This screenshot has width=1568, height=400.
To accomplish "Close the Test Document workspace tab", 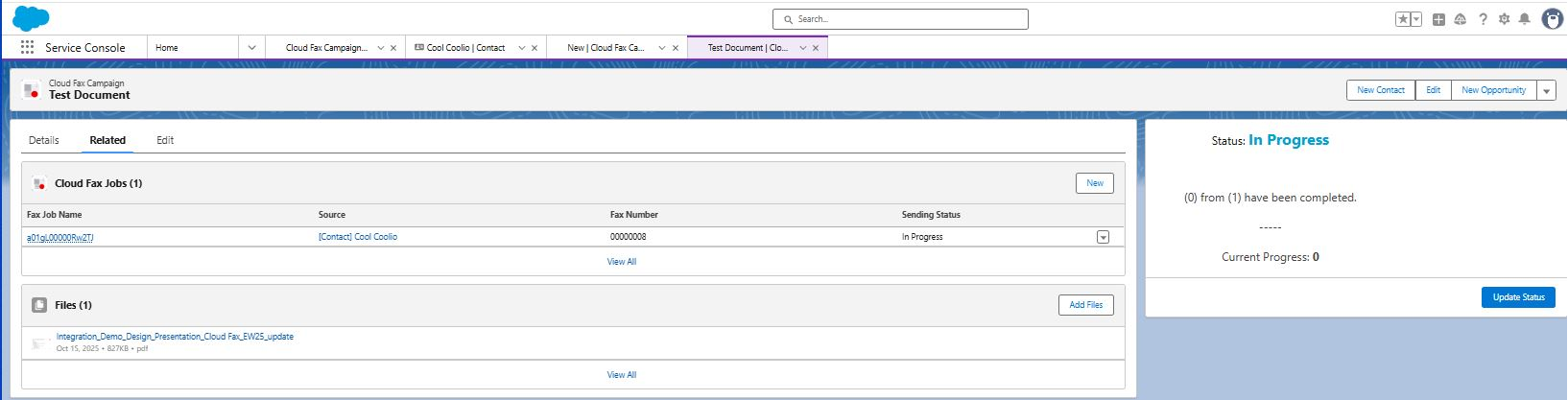I will [816, 47].
